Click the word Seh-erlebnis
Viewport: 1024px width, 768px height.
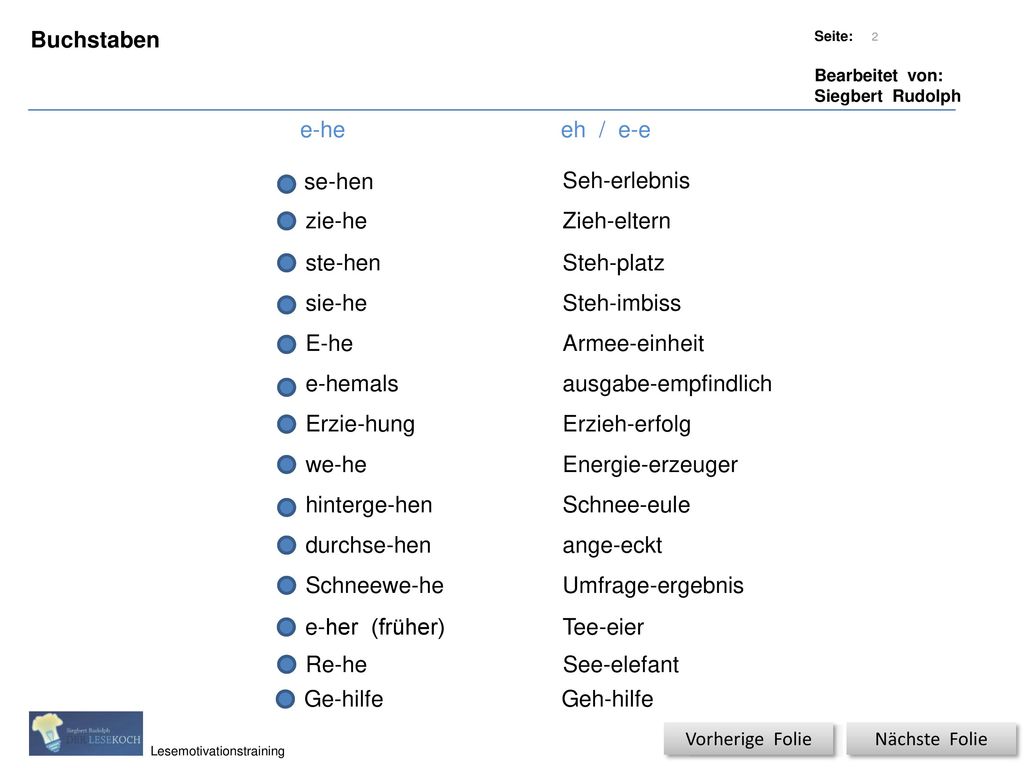point(626,181)
